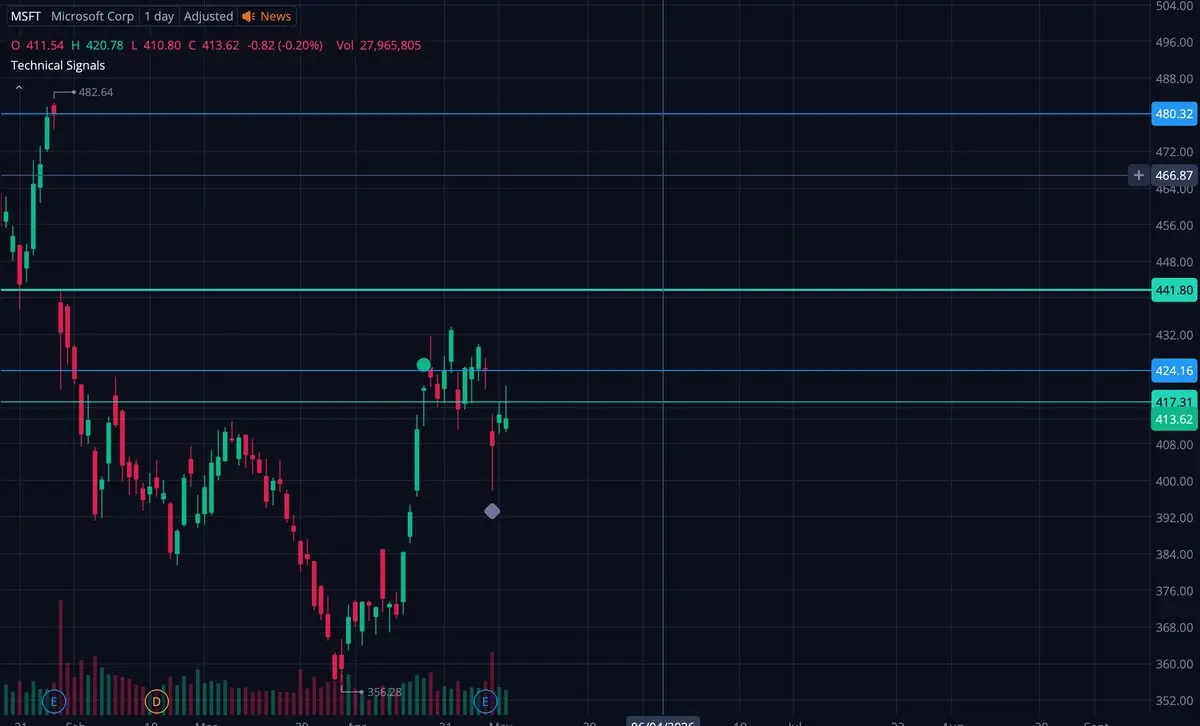Screen dimensions: 1200x726
Task: Click the 06/04/2026 crosshair date label
Action: point(662,722)
